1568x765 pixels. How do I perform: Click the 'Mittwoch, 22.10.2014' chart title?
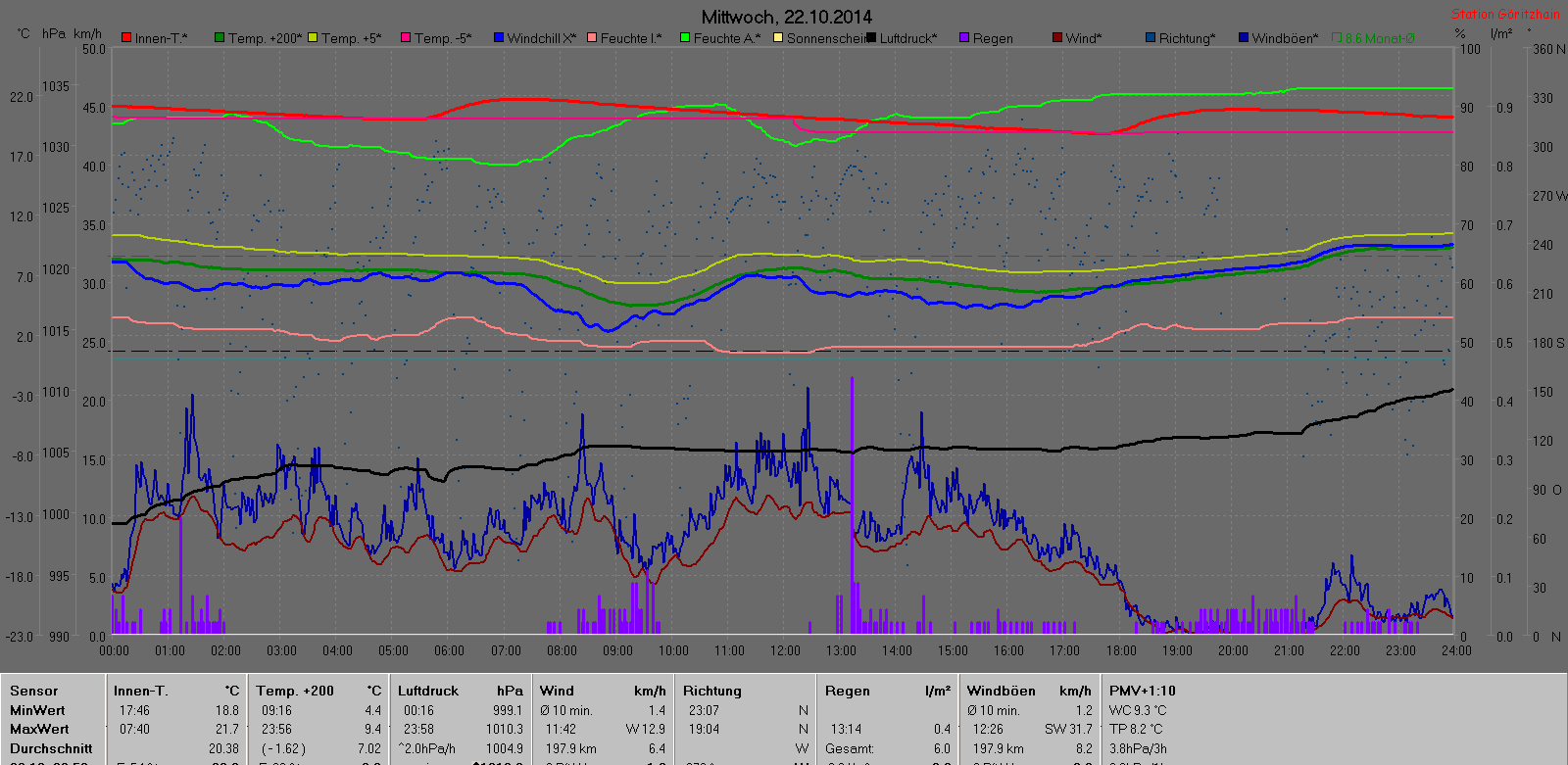click(787, 17)
